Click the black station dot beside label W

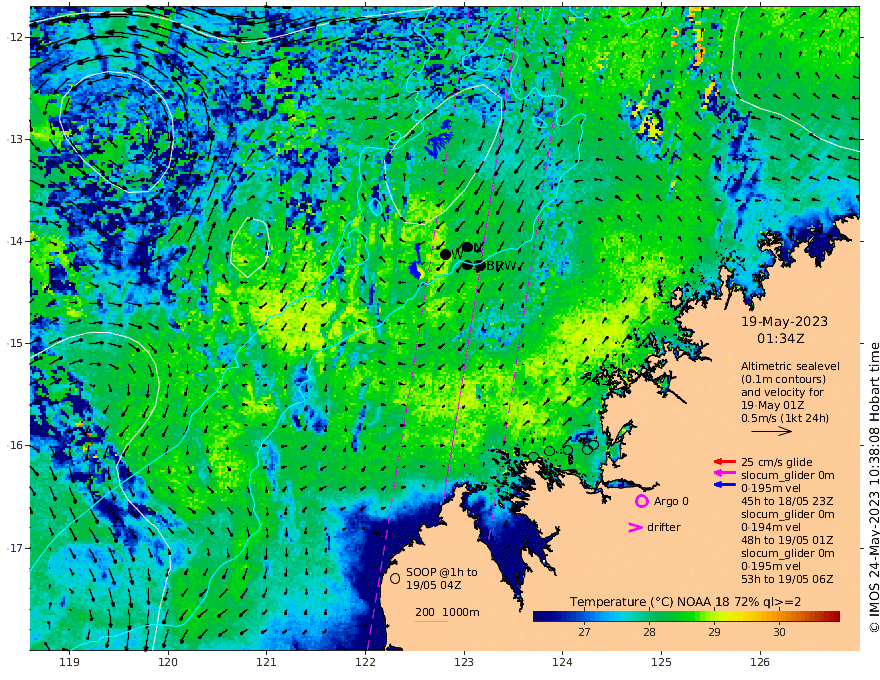tap(446, 254)
